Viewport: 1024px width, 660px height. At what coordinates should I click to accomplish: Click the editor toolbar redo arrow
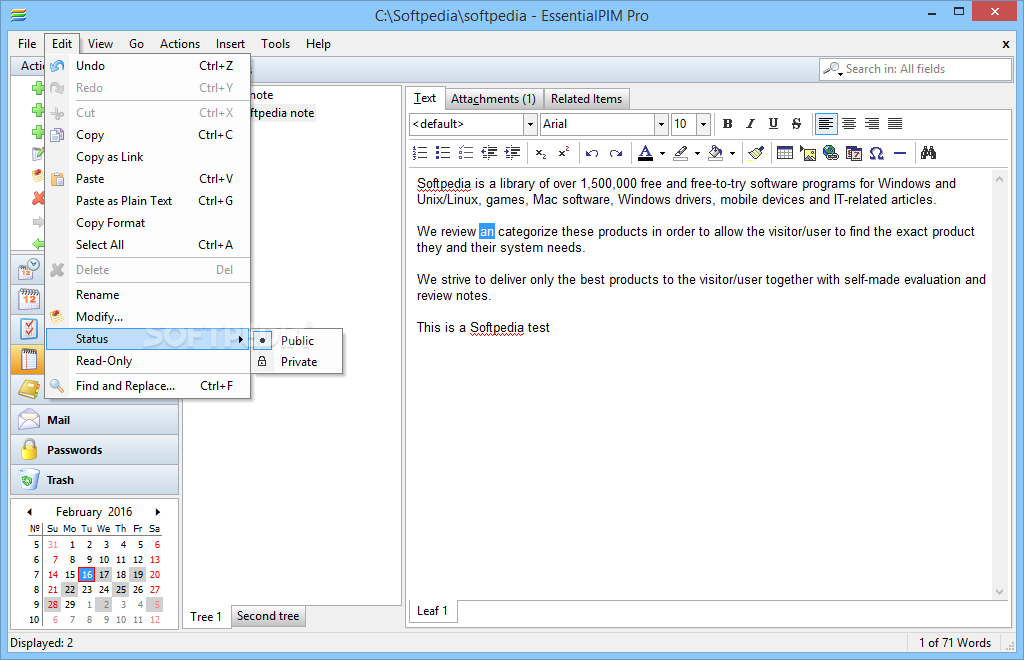pyautogui.click(x=615, y=153)
